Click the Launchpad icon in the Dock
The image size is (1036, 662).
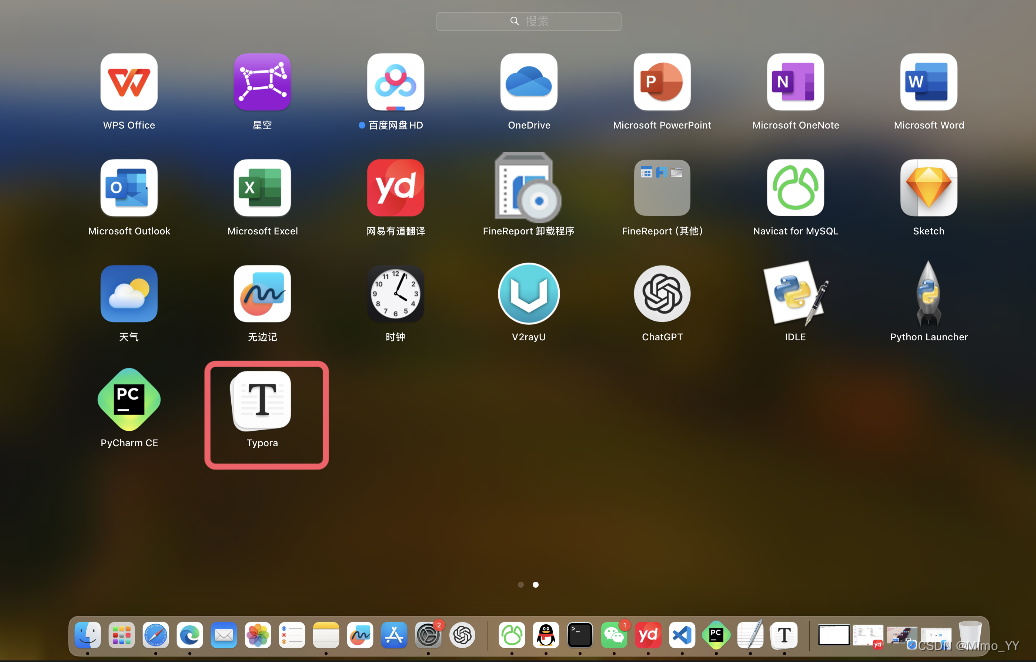122,636
